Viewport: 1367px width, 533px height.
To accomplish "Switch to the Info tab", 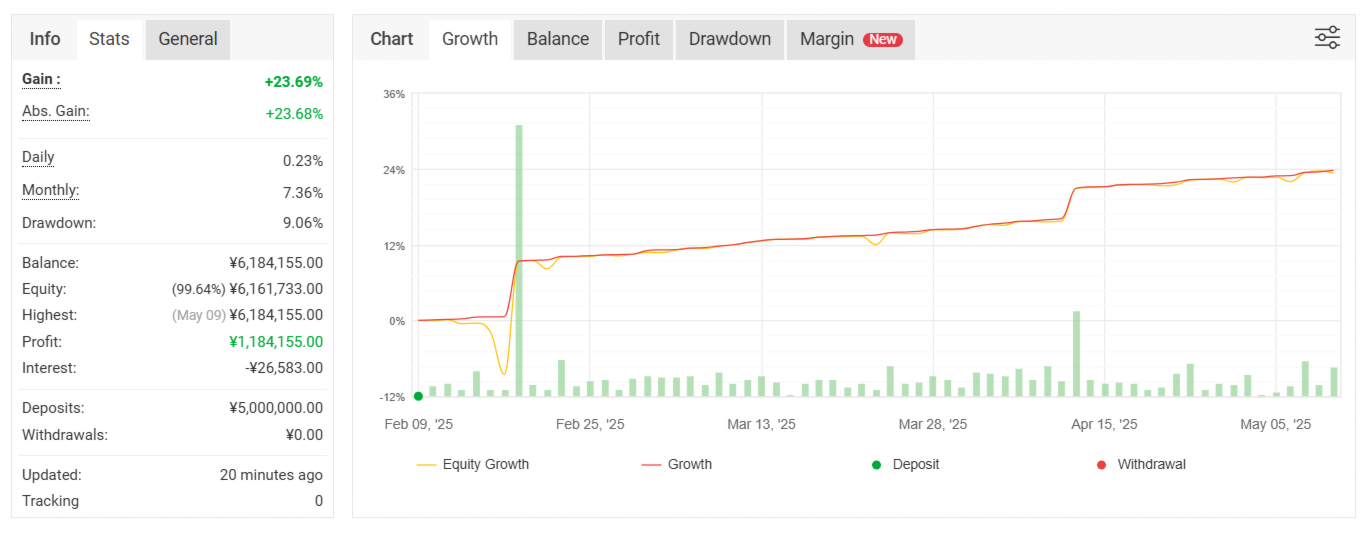I will [x=45, y=39].
